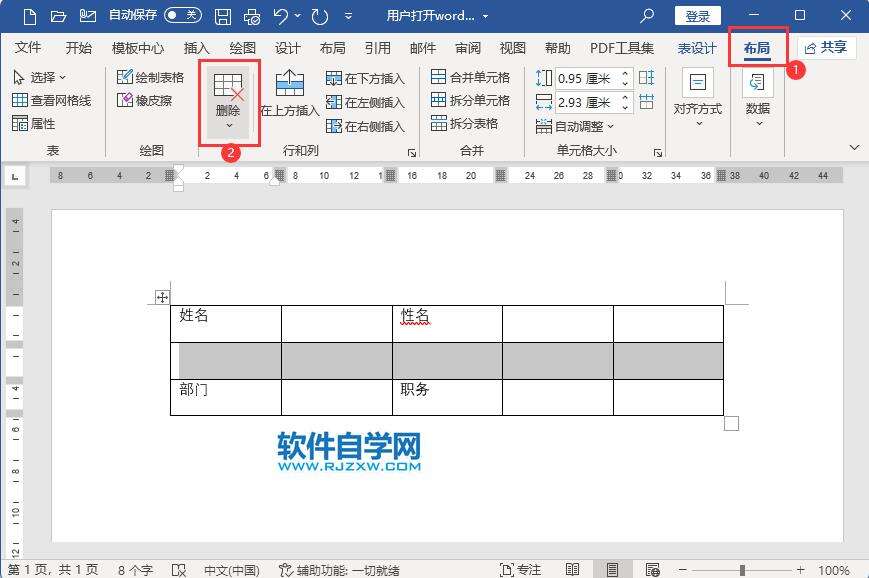This screenshot has height=578, width=869.
Task: Toggle the AutoSave switch
Action: click(x=182, y=16)
